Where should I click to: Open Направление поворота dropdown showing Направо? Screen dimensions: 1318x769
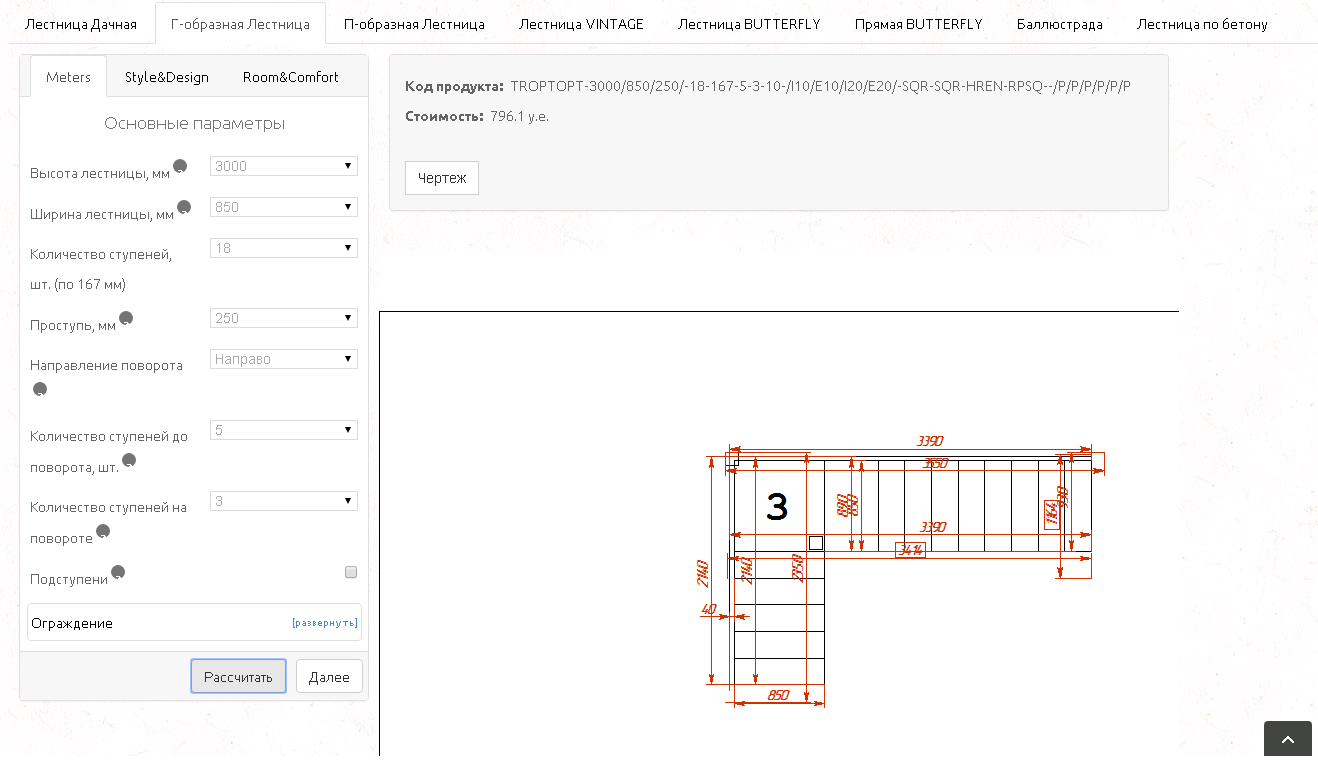click(284, 359)
